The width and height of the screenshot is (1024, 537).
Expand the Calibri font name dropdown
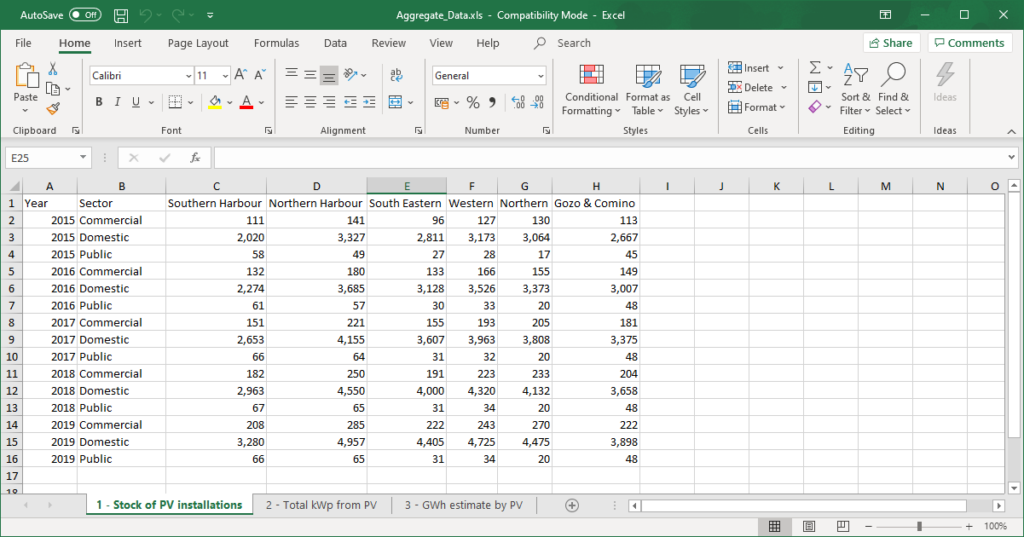[x=188, y=76]
